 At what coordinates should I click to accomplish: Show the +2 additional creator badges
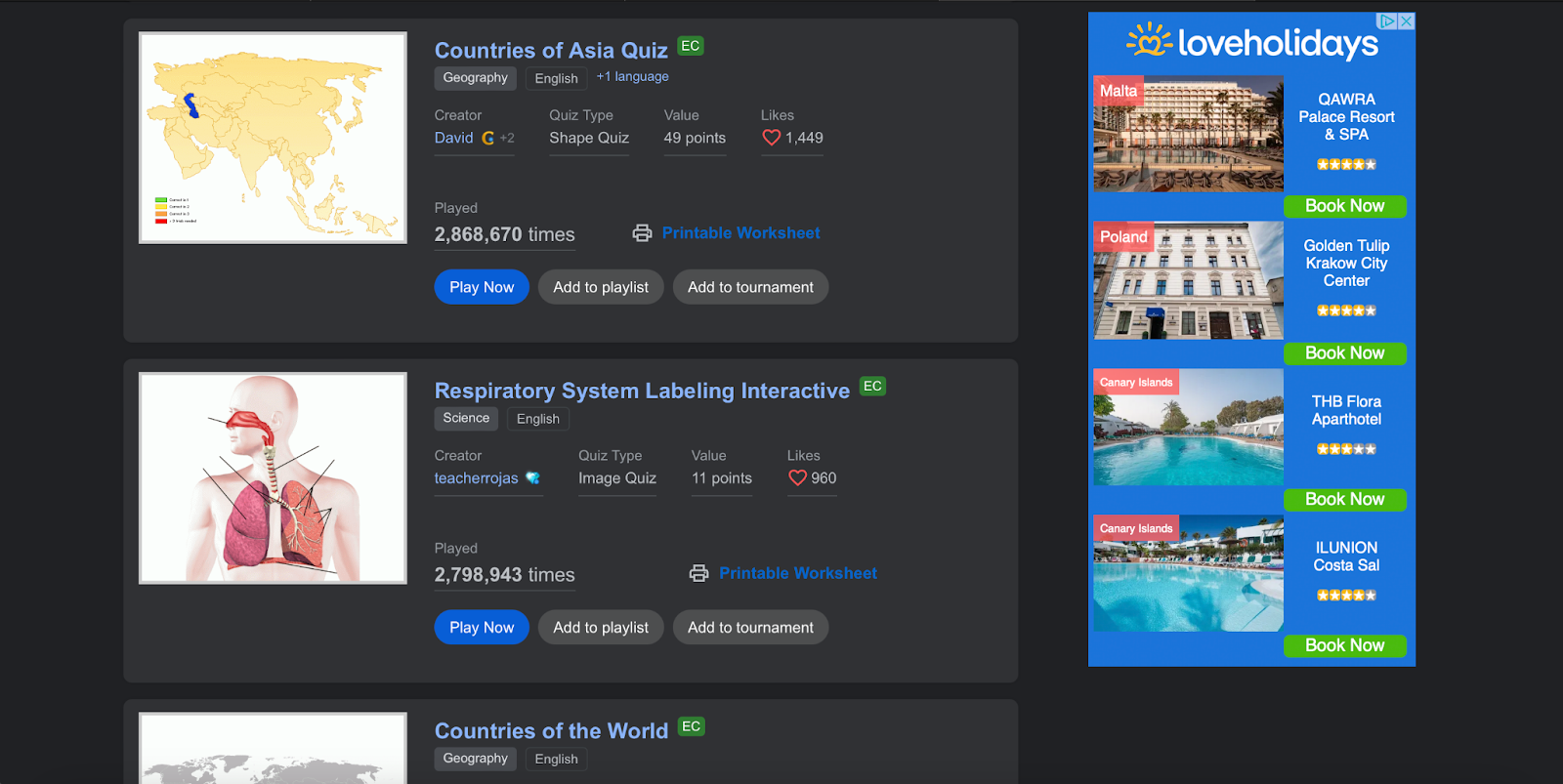point(507,138)
